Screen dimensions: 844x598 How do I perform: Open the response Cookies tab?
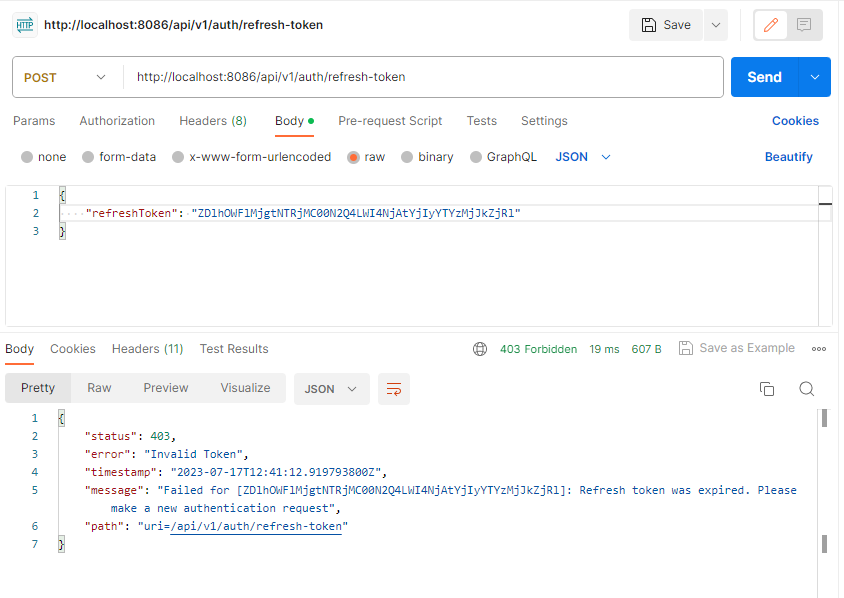pos(73,349)
